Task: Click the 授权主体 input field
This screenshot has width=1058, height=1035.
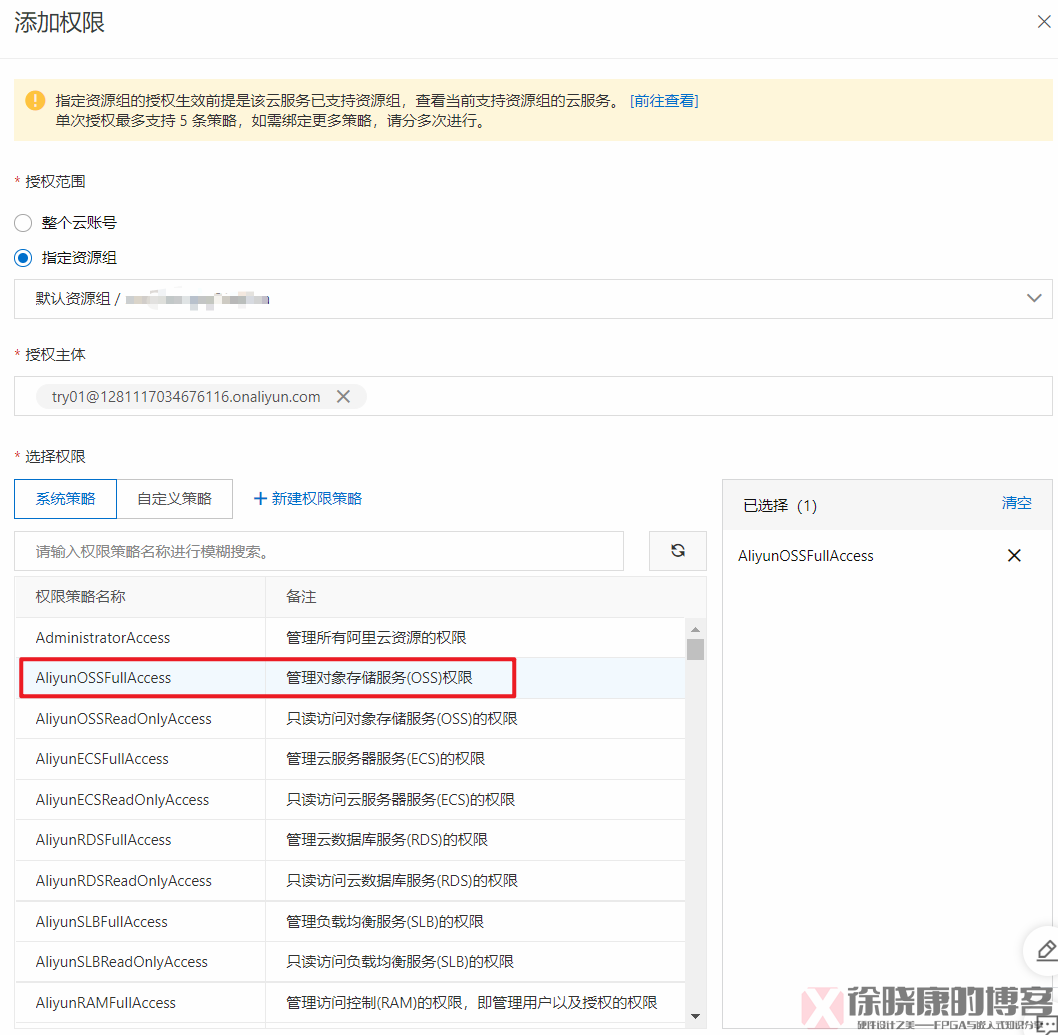Action: pyautogui.click(x=533, y=396)
